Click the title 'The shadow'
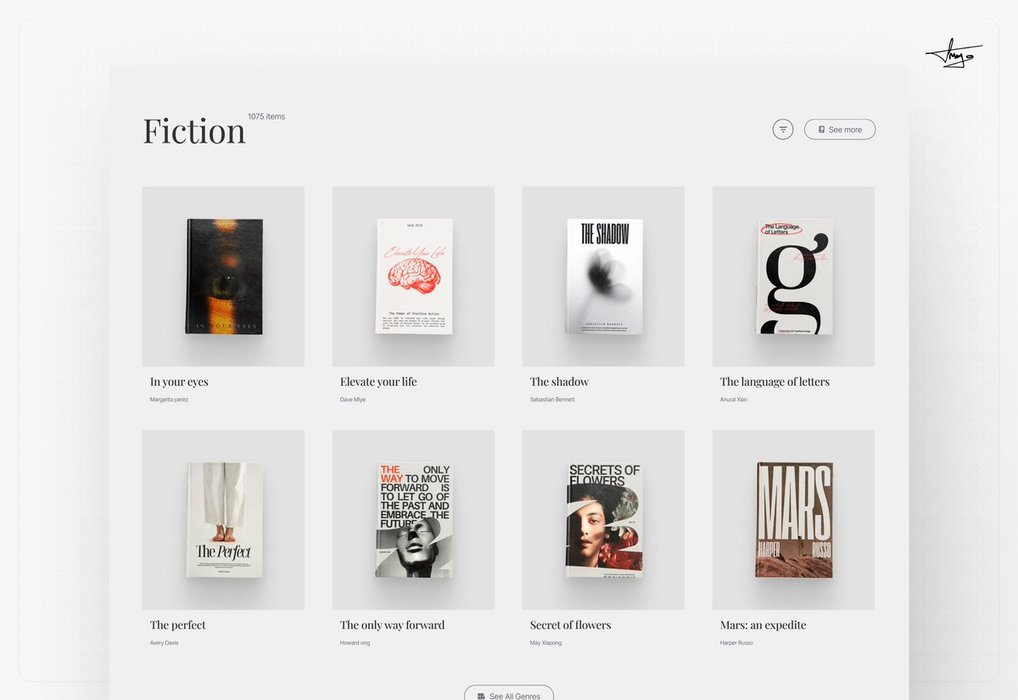Viewport: 1018px width, 700px height. (x=559, y=382)
